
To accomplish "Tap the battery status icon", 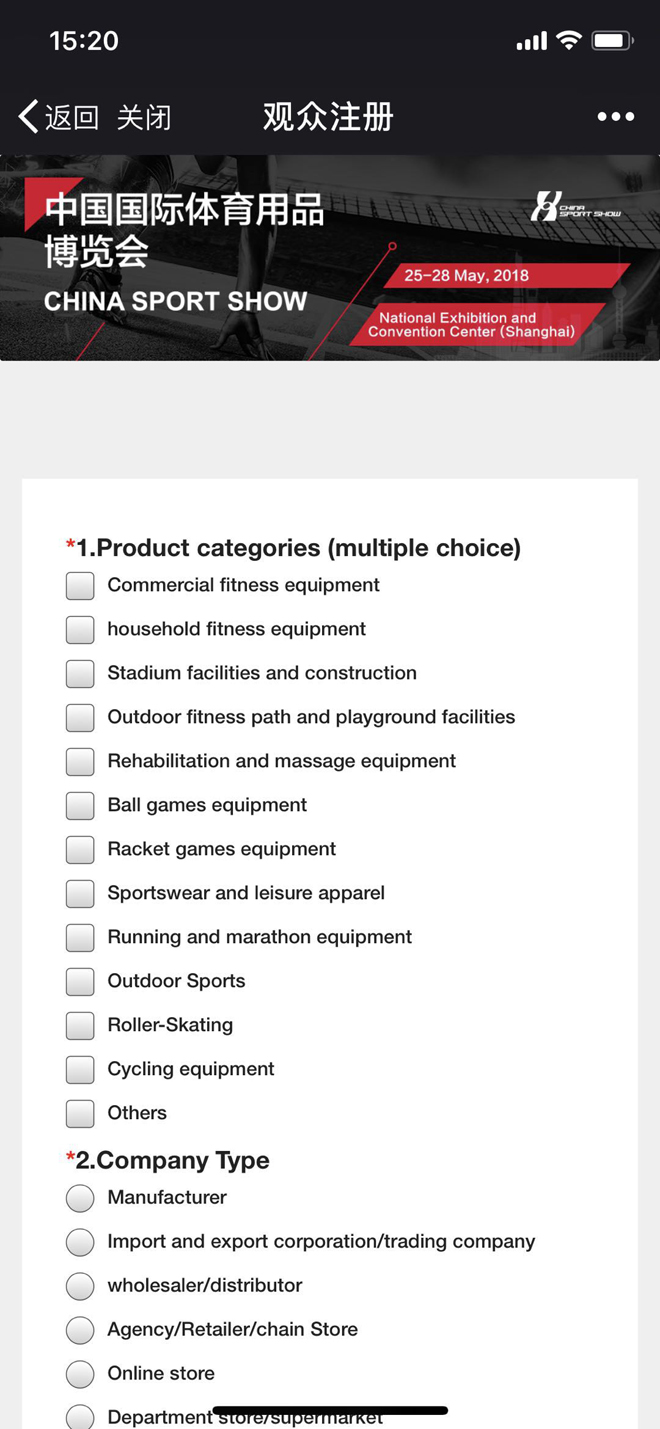I will coord(611,41).
